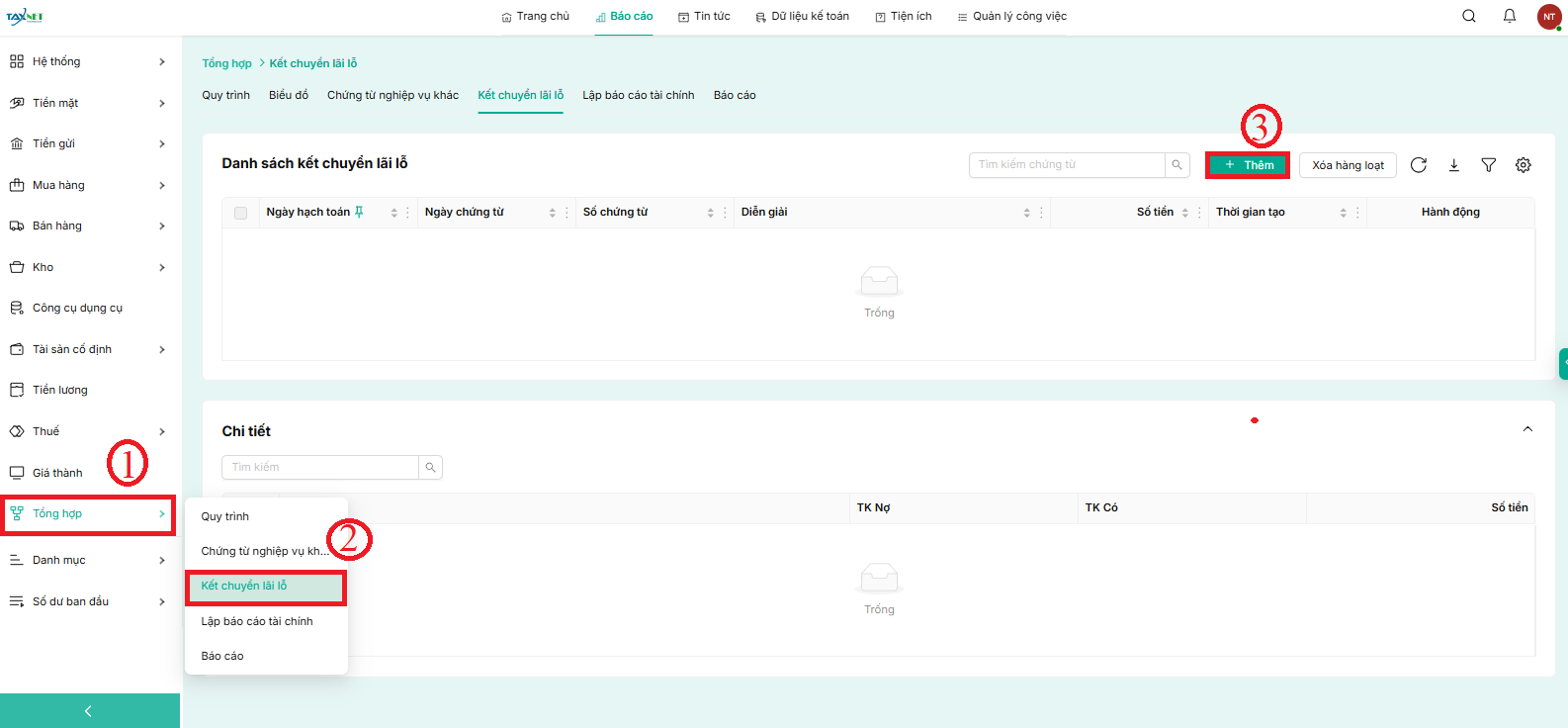This screenshot has height=728, width=1568.
Task: Sort by Số tiền column arrows
Action: coord(1184,213)
